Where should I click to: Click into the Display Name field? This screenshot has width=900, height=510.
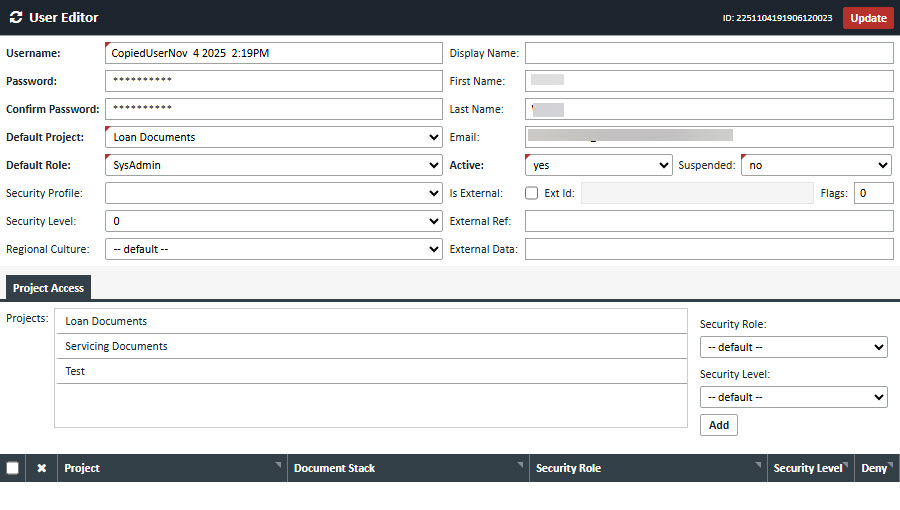709,53
